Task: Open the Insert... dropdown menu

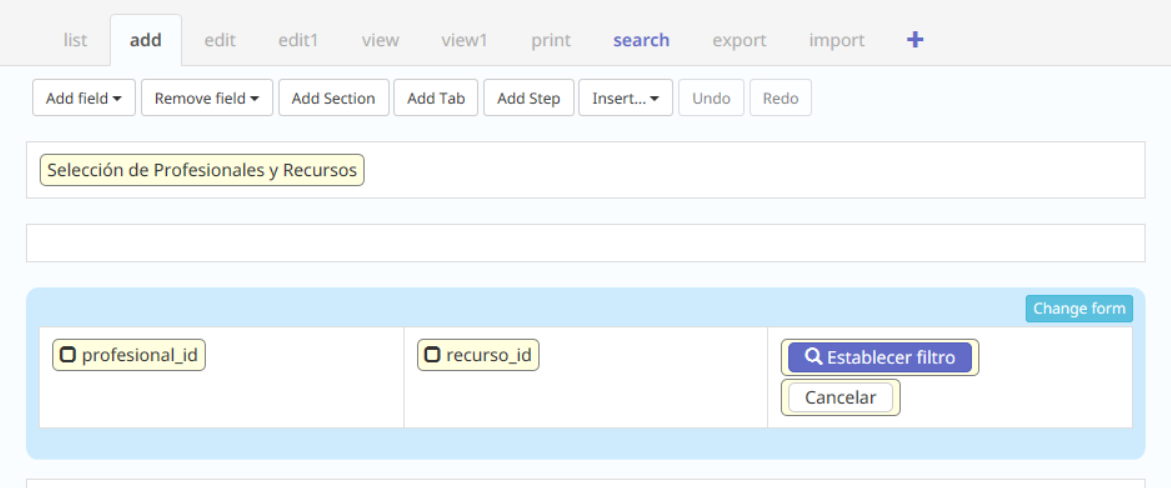Action: [x=625, y=98]
